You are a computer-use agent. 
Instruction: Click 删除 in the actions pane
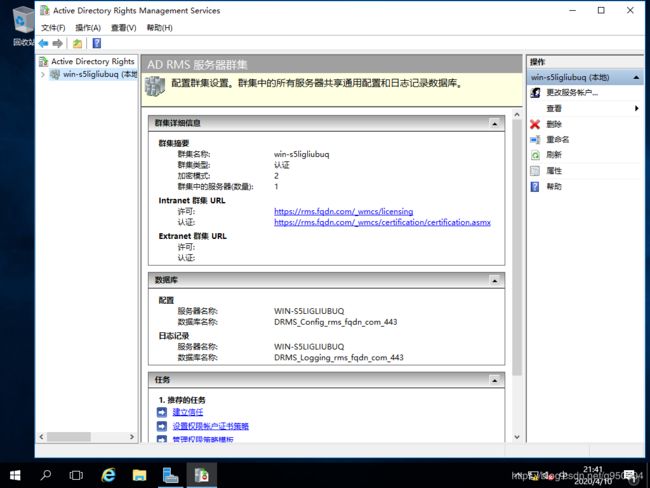point(554,124)
